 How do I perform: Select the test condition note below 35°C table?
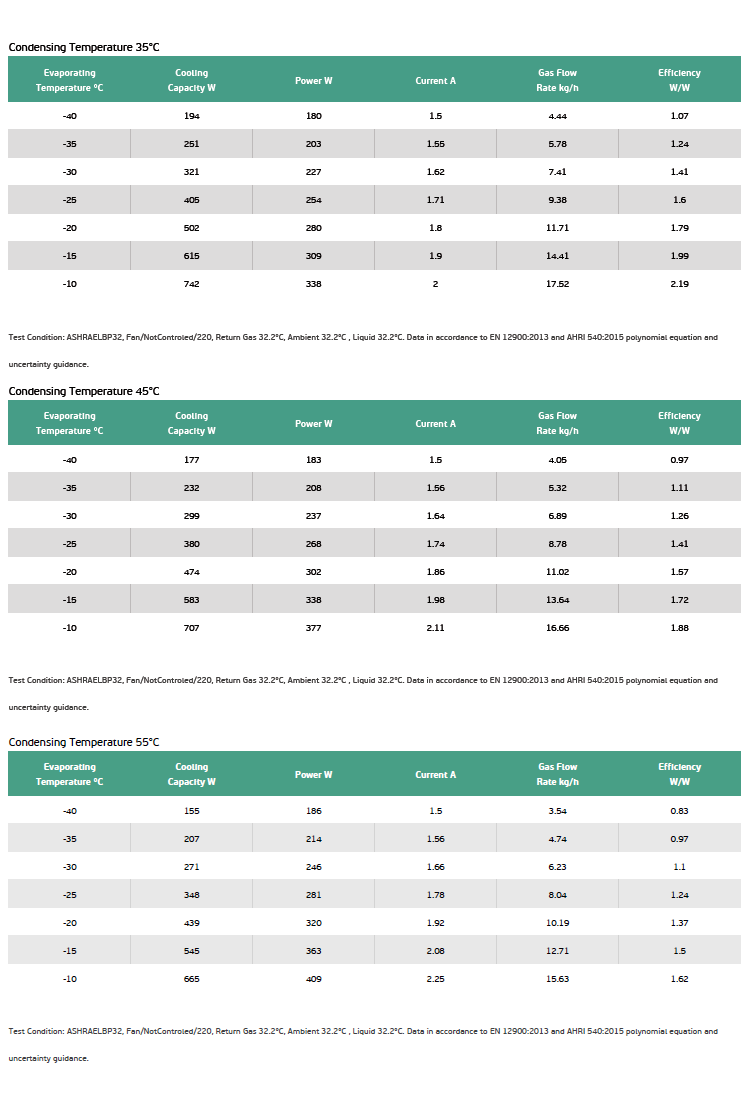point(363,350)
